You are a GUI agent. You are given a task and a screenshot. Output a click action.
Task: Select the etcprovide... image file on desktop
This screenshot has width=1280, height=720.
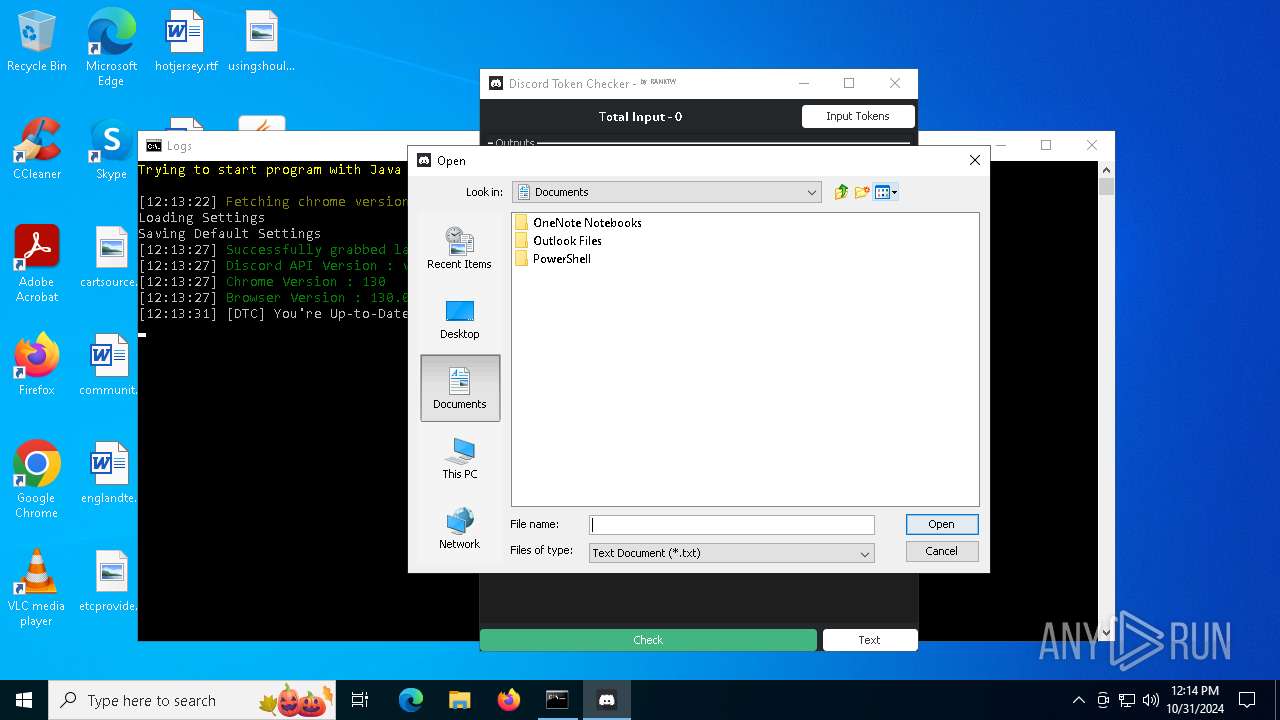pyautogui.click(x=111, y=582)
